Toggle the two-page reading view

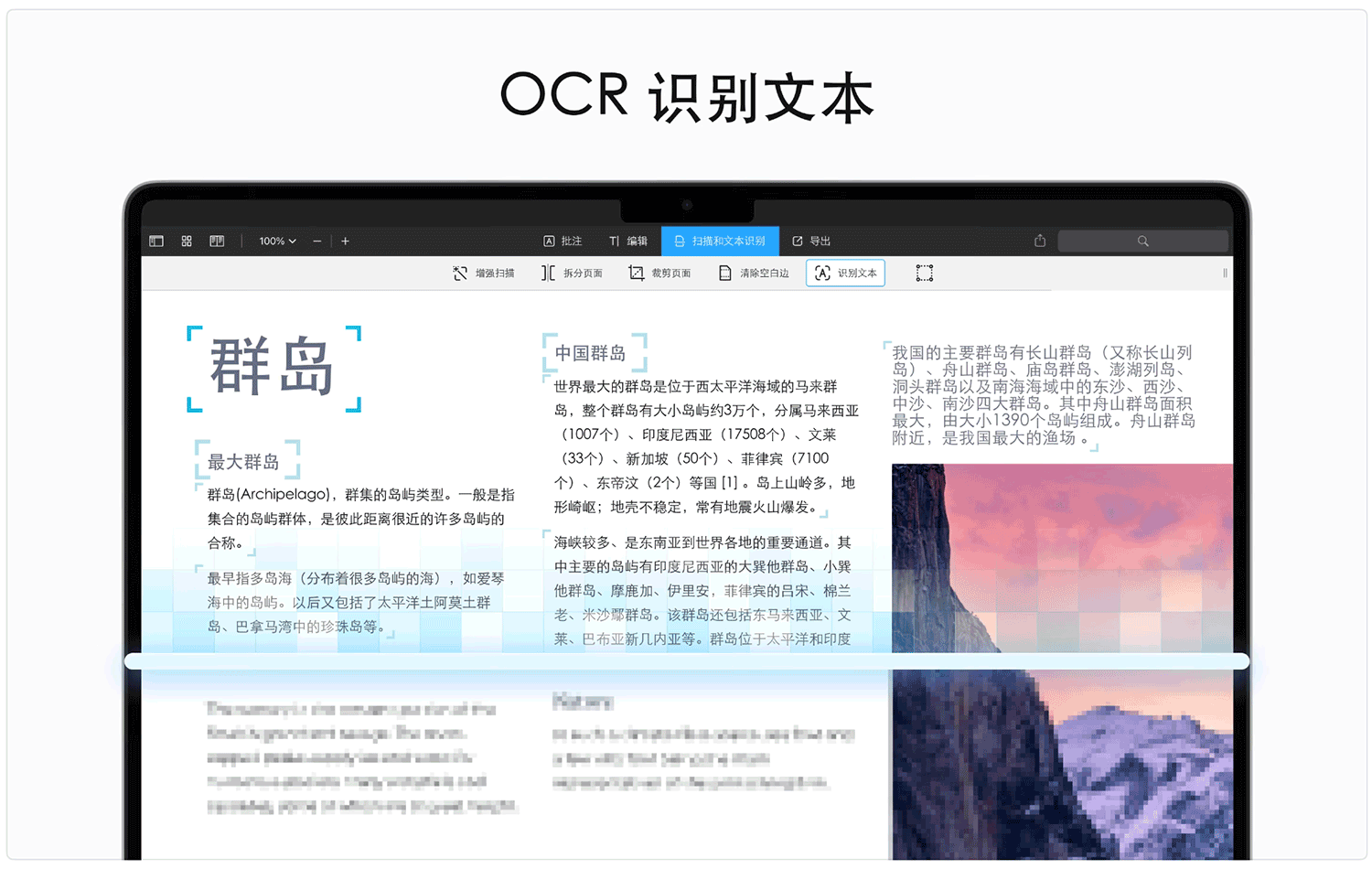click(217, 241)
